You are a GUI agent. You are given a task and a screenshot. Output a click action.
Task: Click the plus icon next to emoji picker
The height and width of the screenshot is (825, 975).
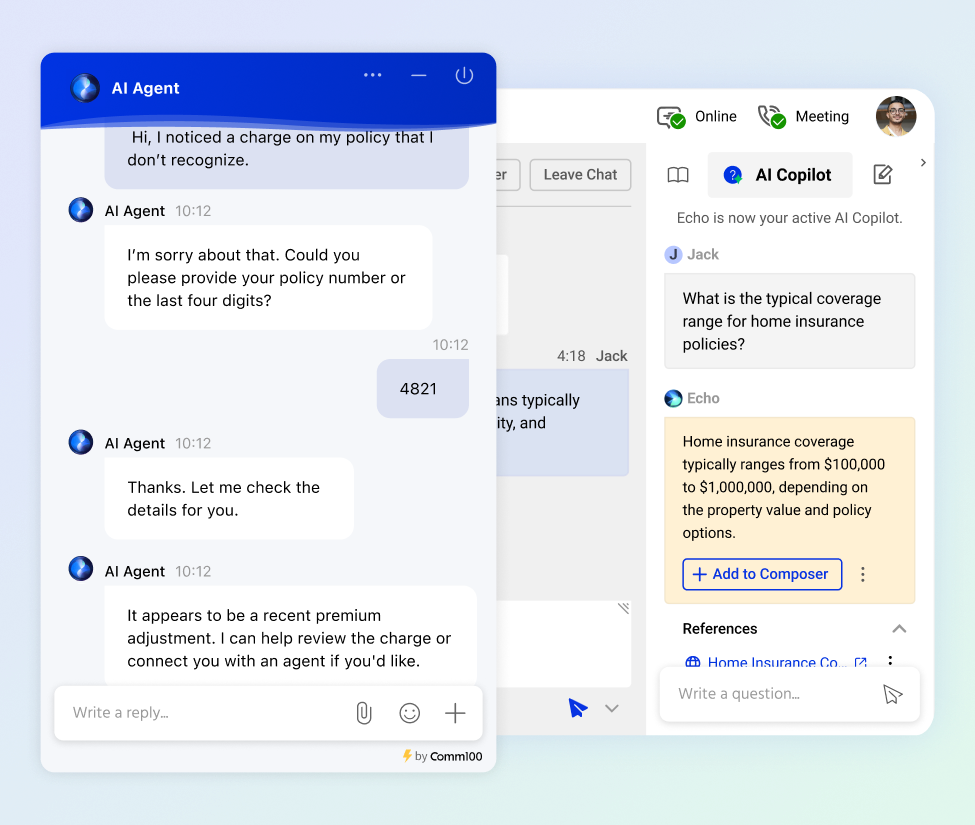(455, 713)
